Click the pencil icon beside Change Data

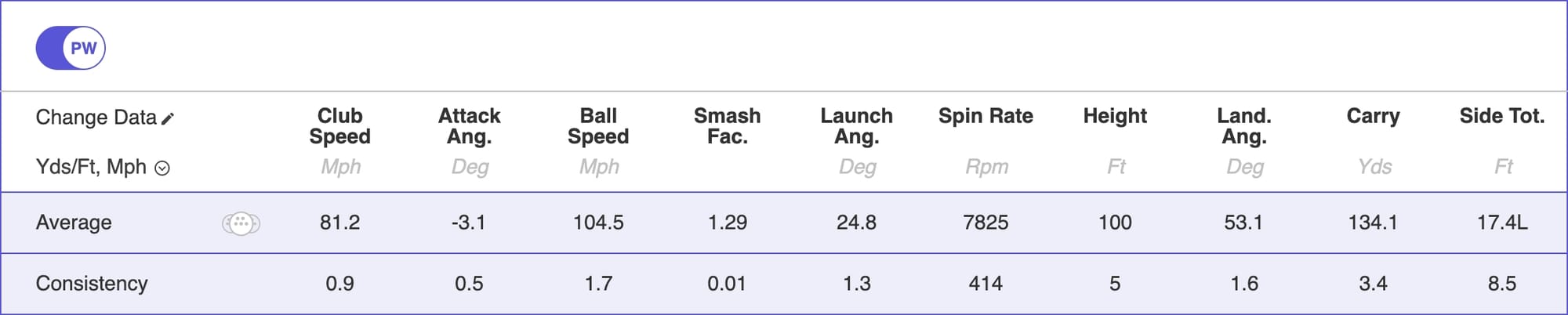coord(168,118)
